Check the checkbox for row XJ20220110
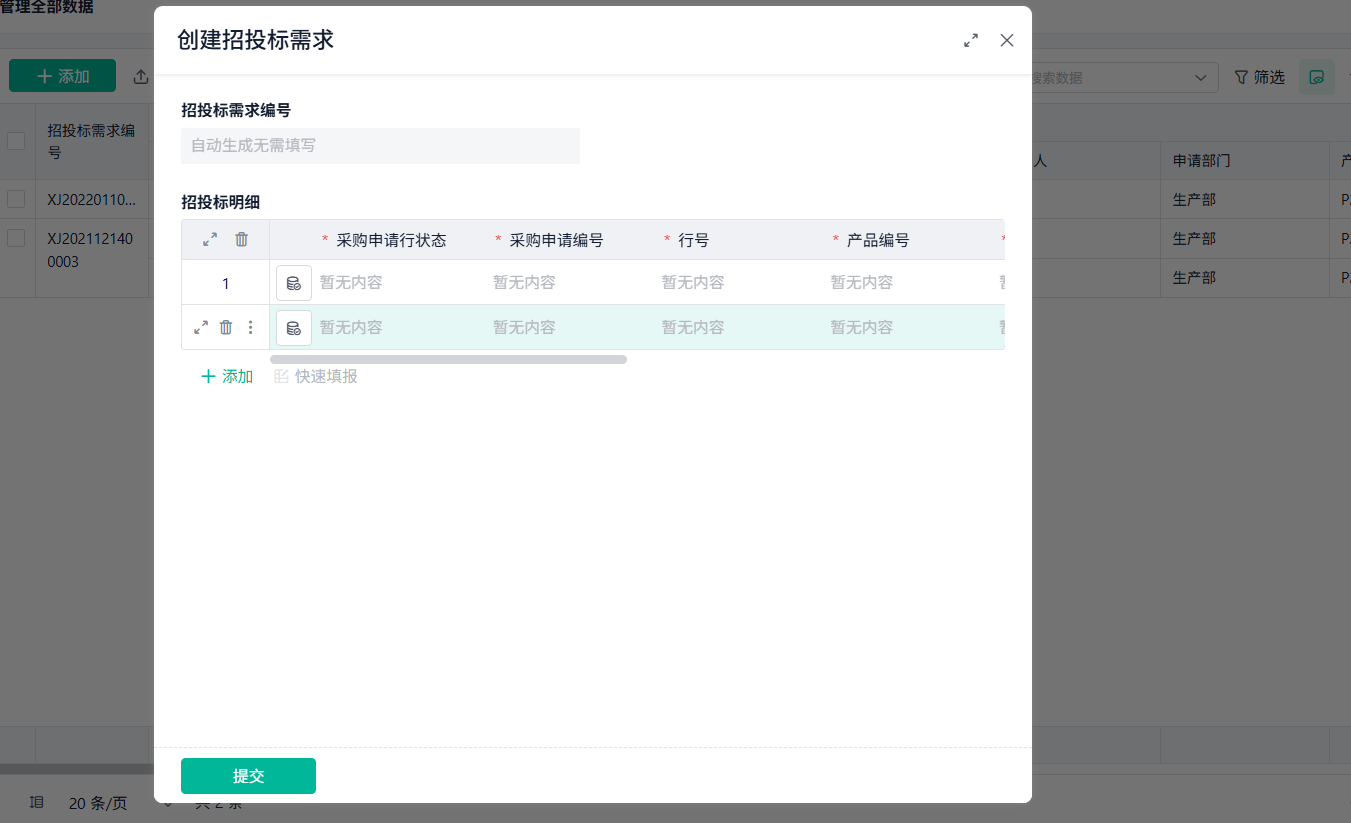The width and height of the screenshot is (1351, 823). click(16, 199)
